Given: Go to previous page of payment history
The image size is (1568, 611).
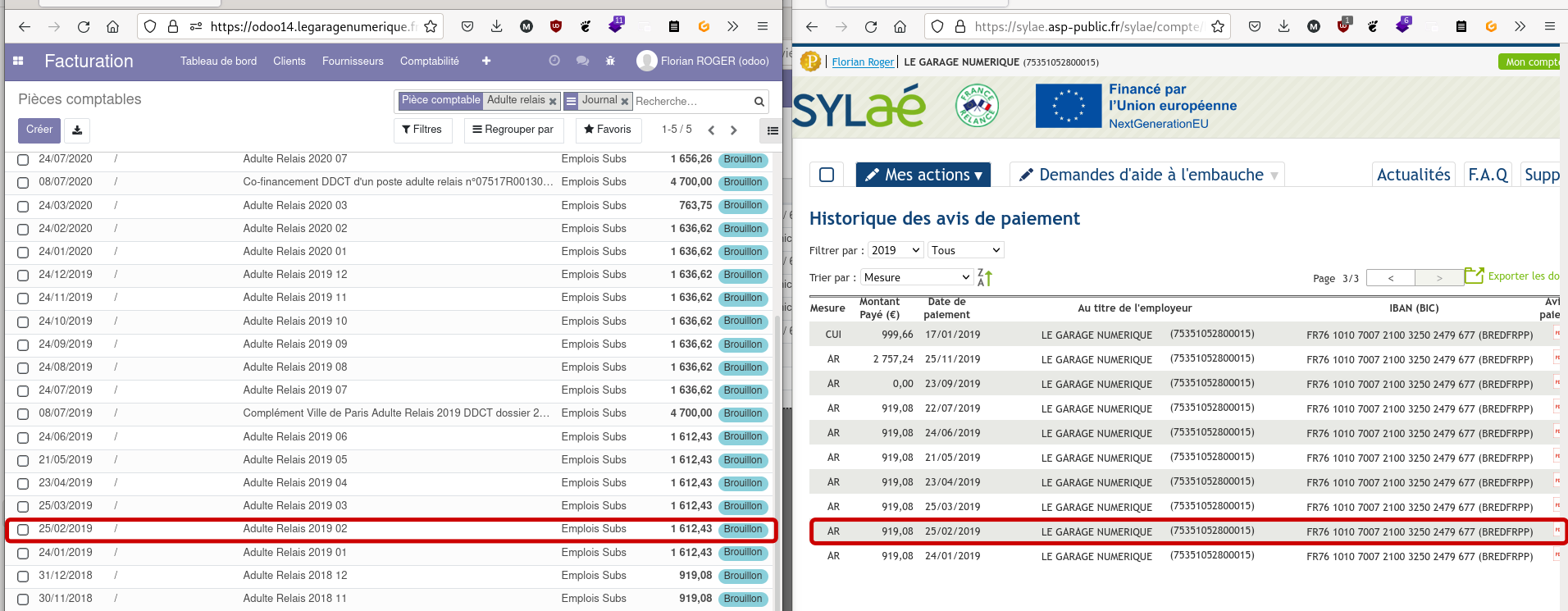Looking at the screenshot, I should (1391, 278).
